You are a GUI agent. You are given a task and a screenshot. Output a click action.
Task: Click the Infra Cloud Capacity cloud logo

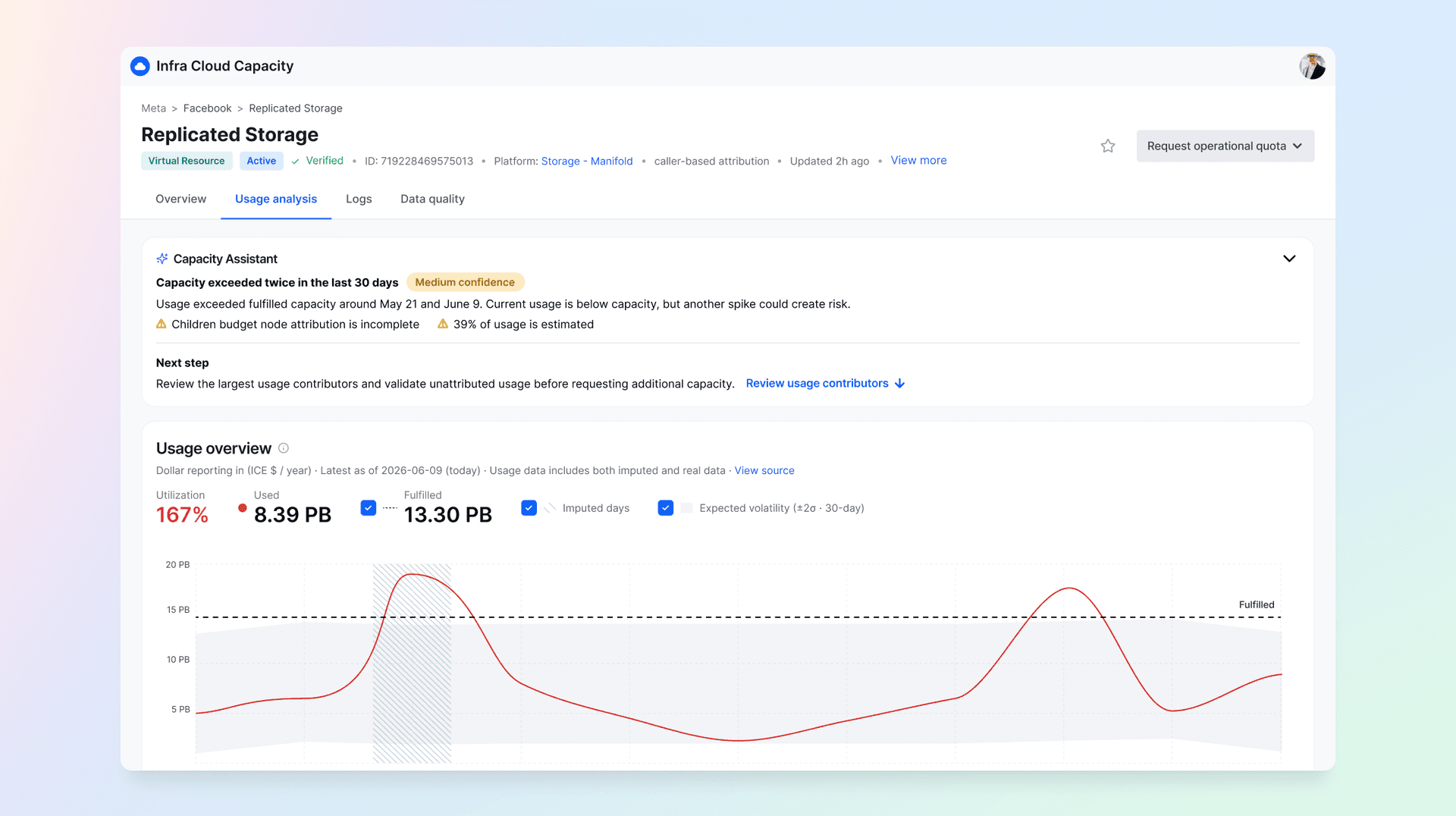pos(140,66)
